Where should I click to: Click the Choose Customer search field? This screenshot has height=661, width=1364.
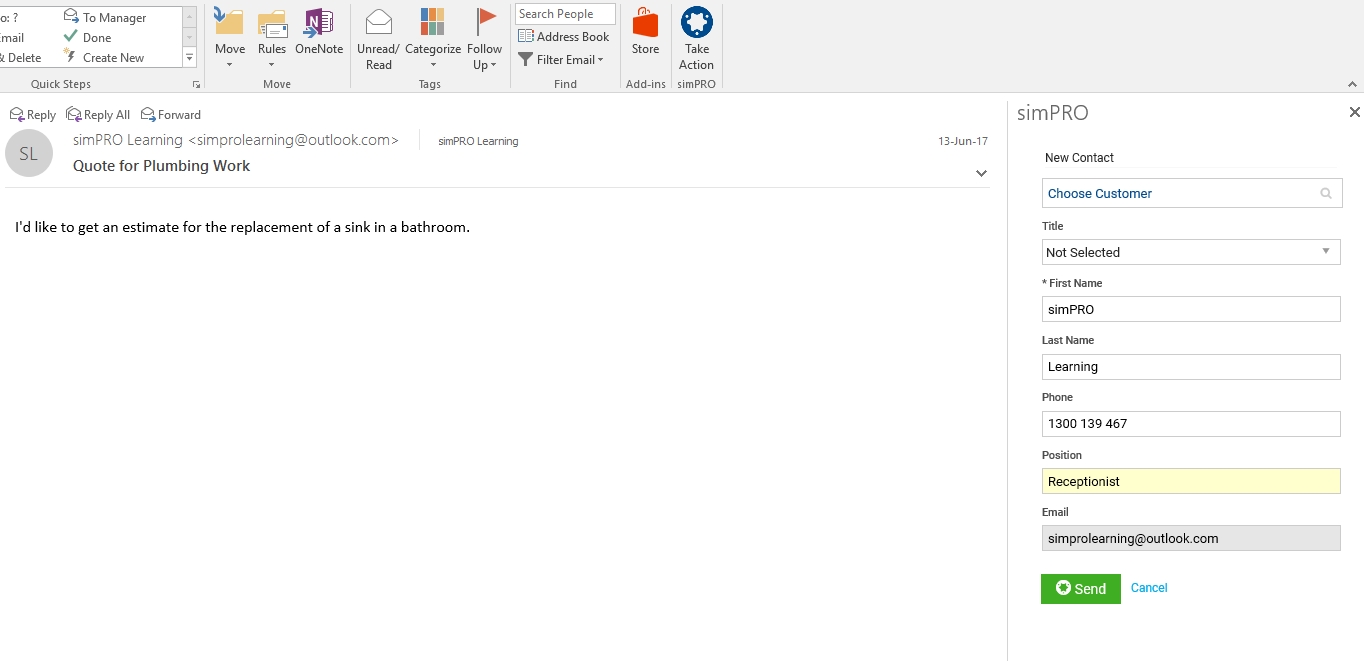pos(1192,193)
